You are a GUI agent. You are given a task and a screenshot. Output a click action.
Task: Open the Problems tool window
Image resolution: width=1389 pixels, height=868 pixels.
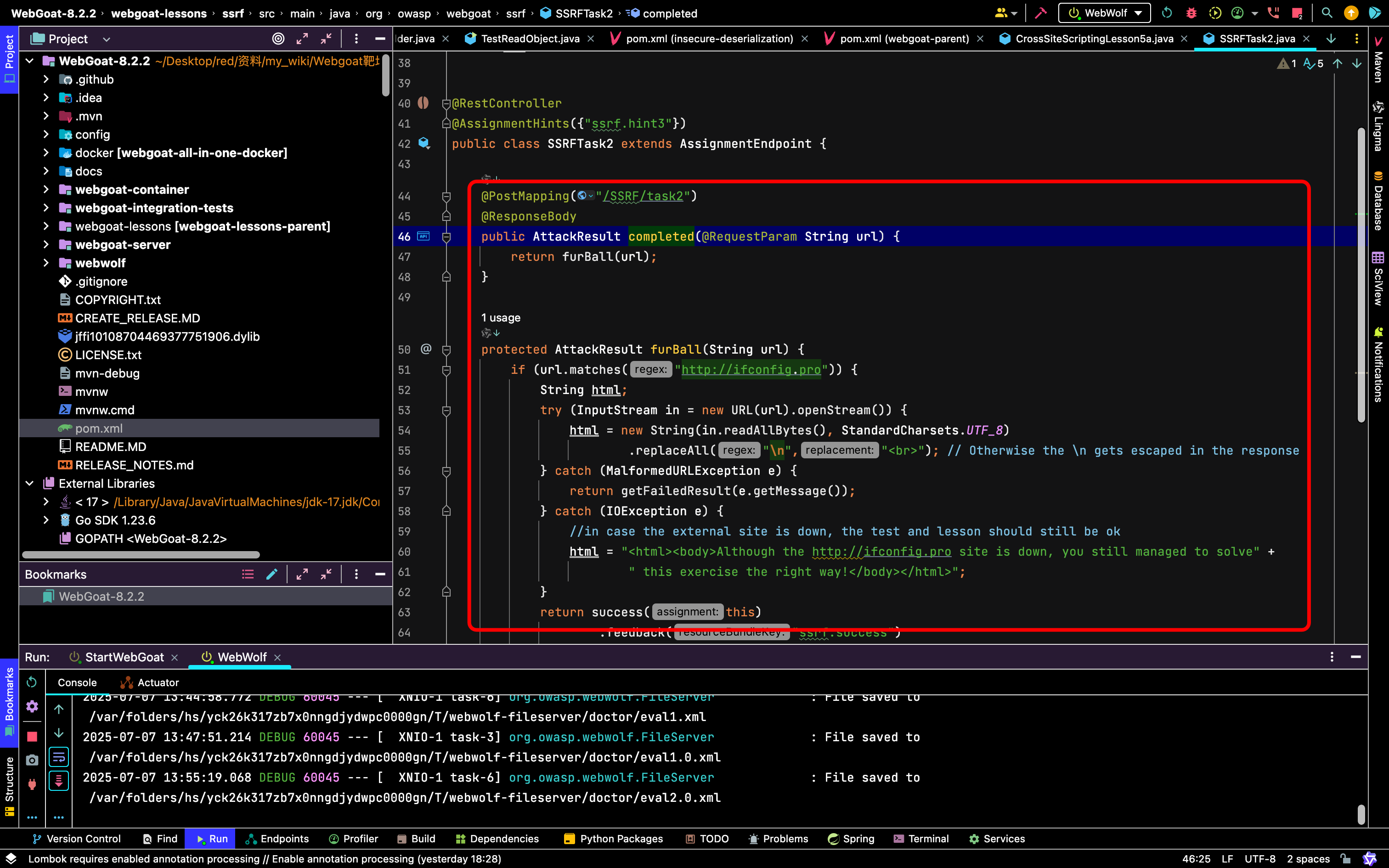778,839
